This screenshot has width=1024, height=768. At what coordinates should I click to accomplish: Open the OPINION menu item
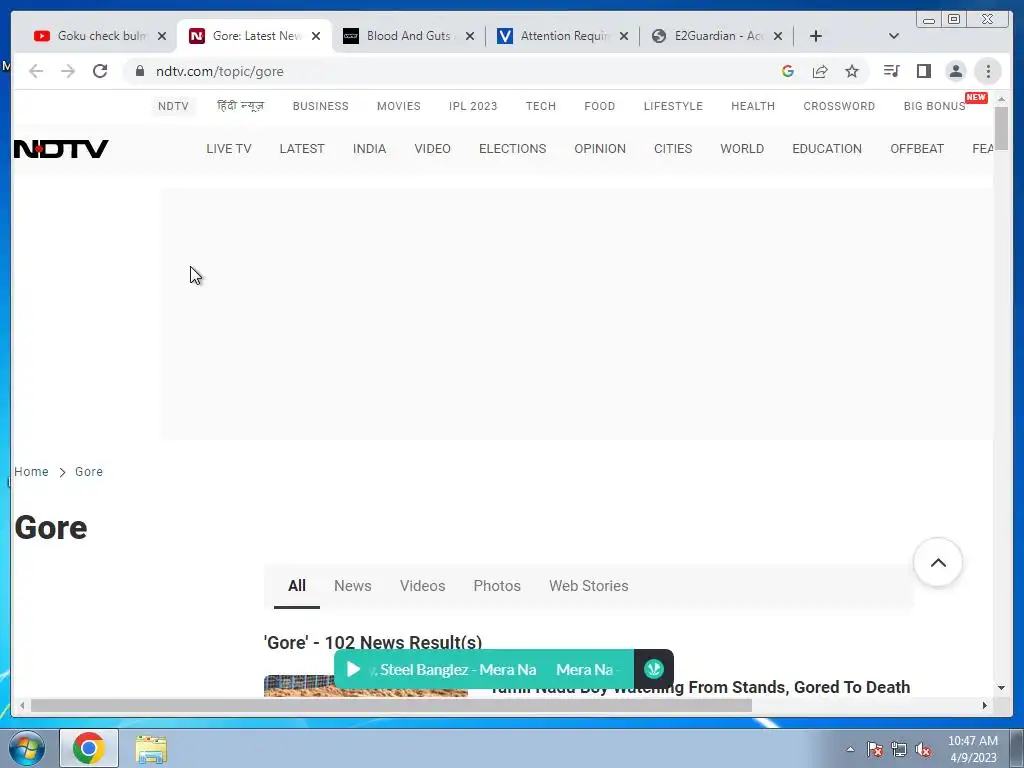pyautogui.click(x=600, y=149)
